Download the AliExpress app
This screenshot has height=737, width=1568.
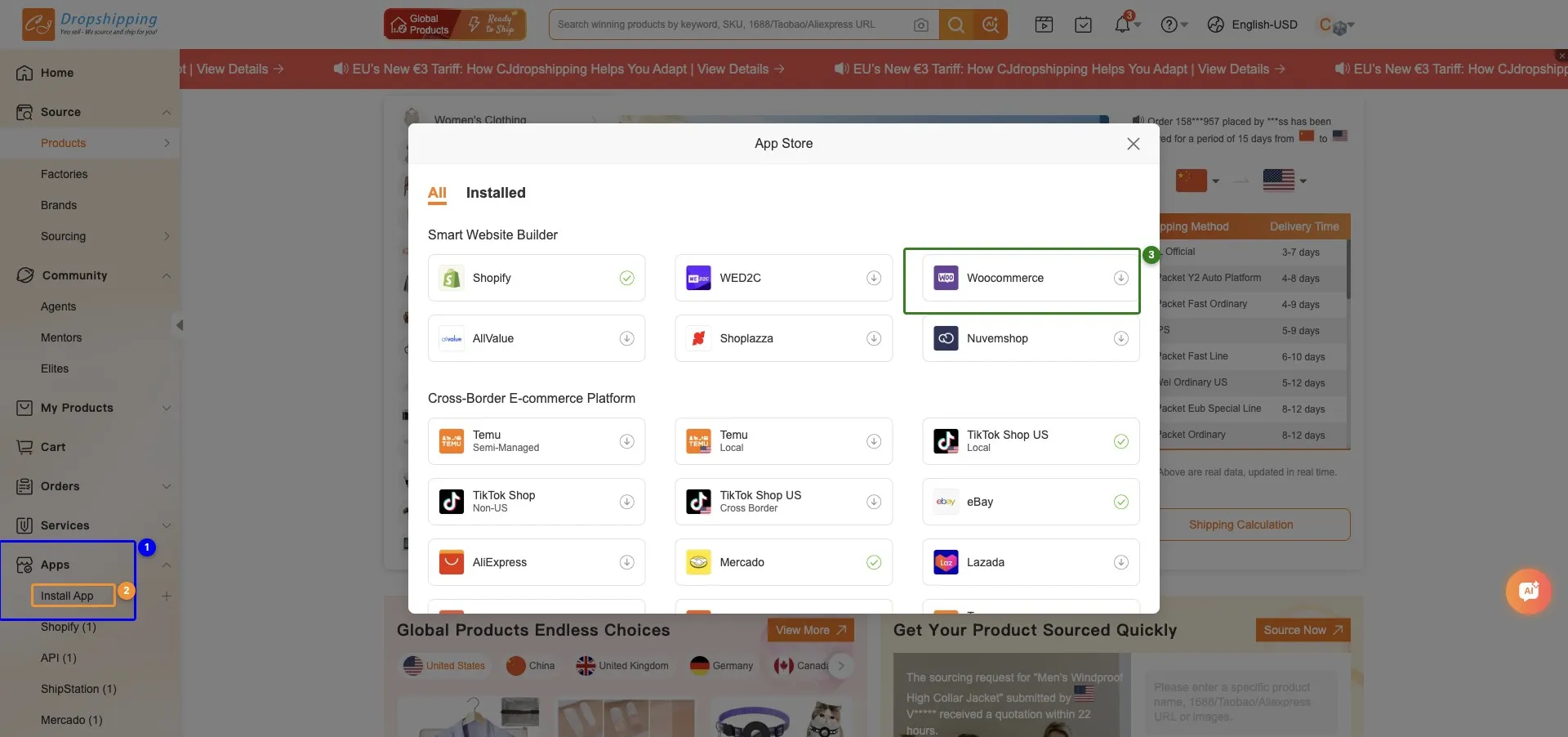click(627, 562)
